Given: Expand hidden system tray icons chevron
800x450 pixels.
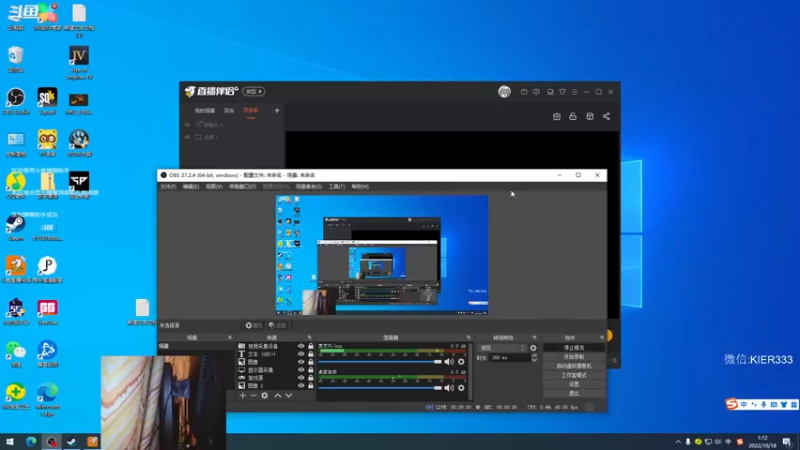Looking at the screenshot, I should [678, 442].
